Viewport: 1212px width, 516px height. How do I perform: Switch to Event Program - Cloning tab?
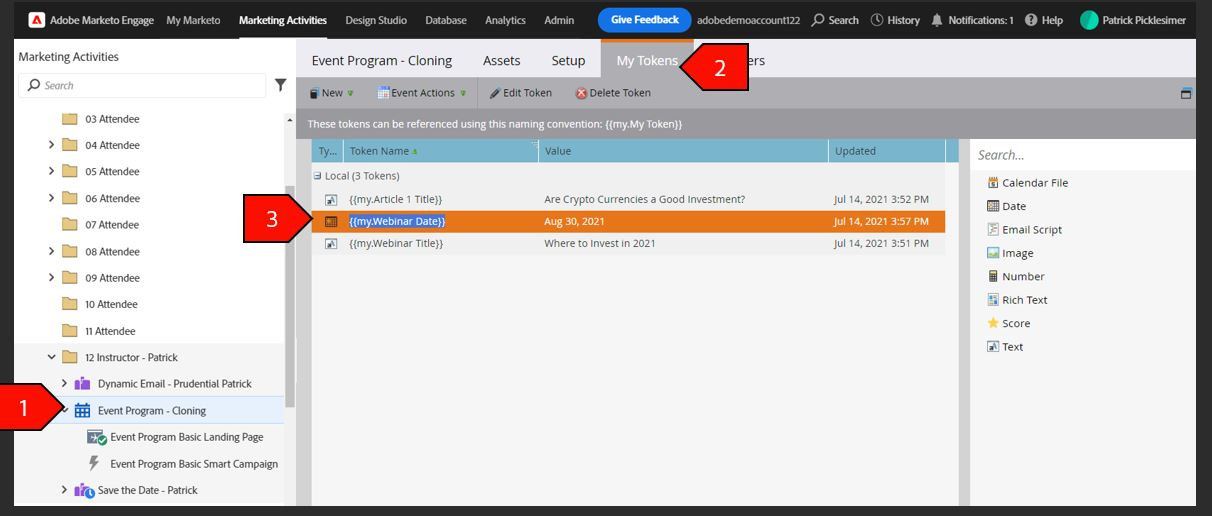382,60
